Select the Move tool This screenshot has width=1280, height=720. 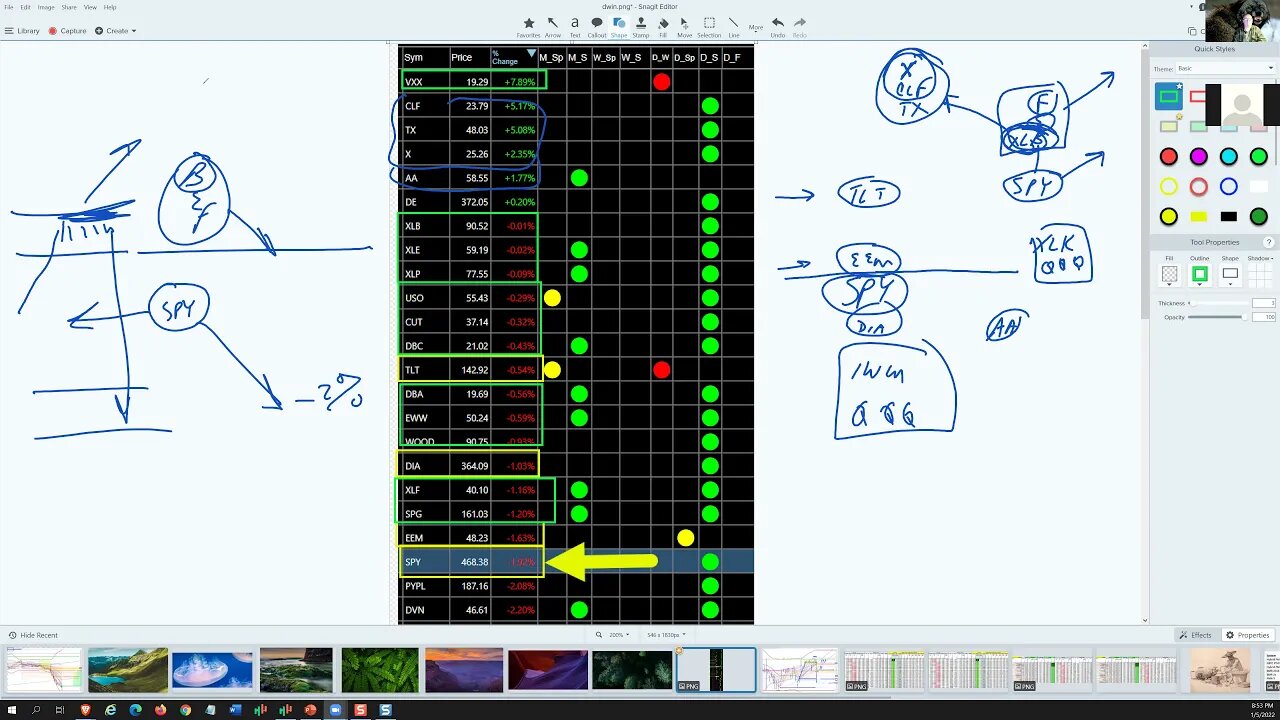(684, 26)
